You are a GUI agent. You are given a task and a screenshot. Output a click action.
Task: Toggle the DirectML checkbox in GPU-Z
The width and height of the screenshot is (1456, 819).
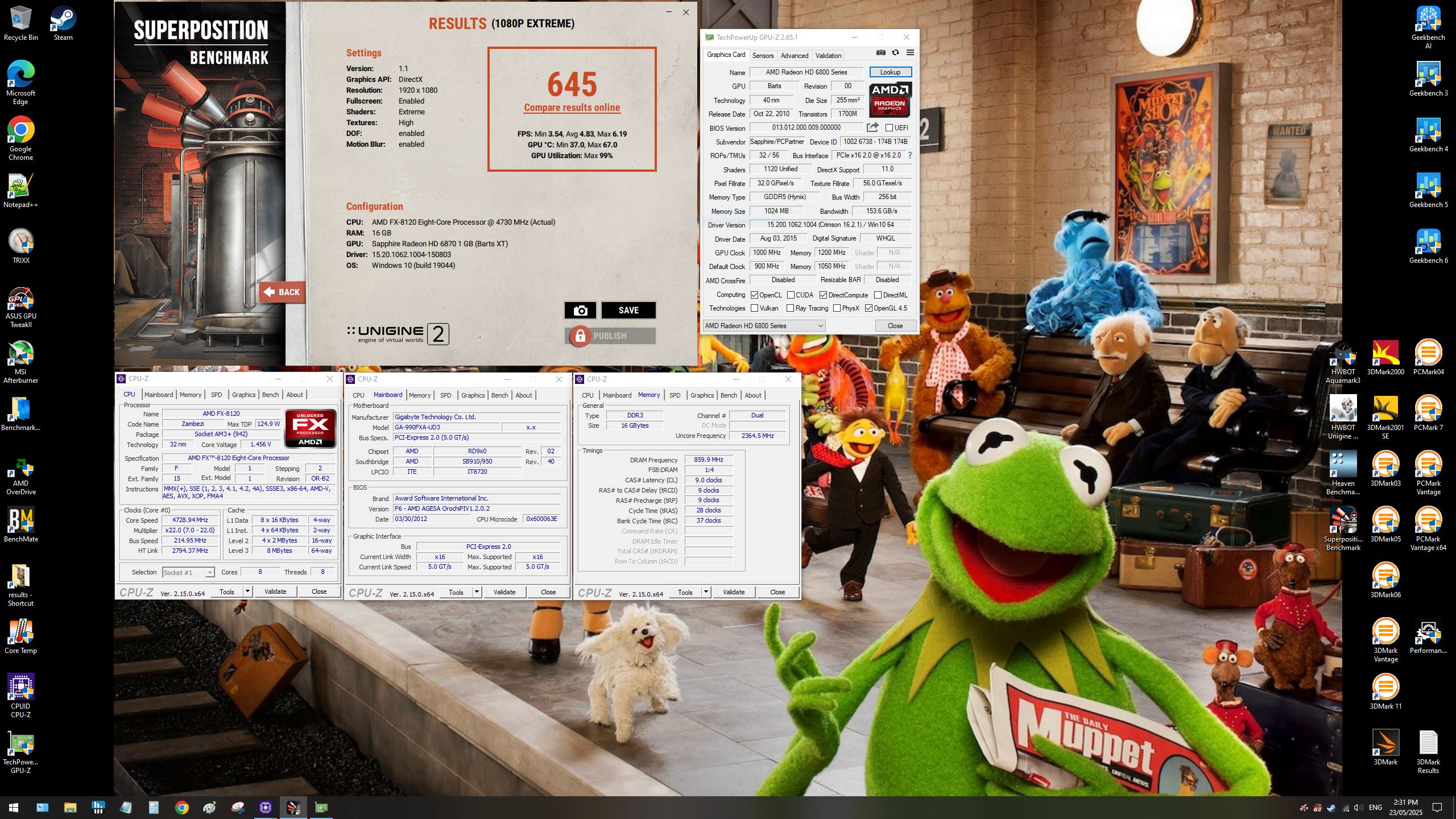click(878, 295)
